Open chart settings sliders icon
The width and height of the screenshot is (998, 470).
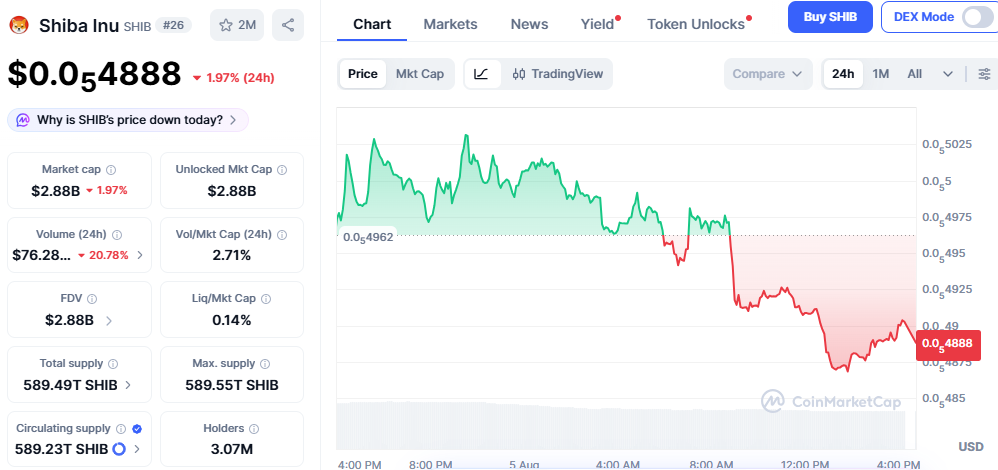[984, 74]
